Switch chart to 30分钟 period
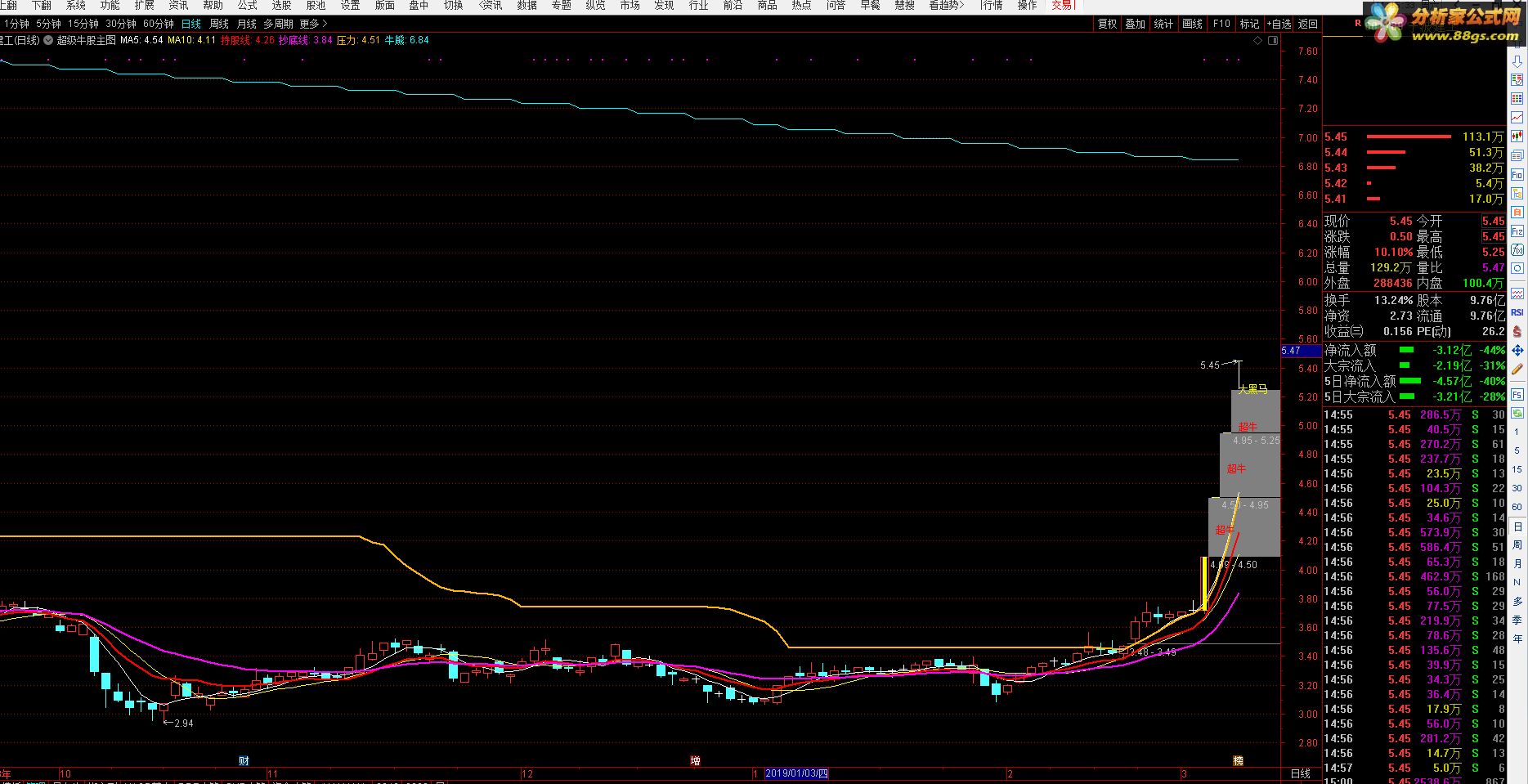Image resolution: width=1528 pixels, height=784 pixels. (x=121, y=25)
